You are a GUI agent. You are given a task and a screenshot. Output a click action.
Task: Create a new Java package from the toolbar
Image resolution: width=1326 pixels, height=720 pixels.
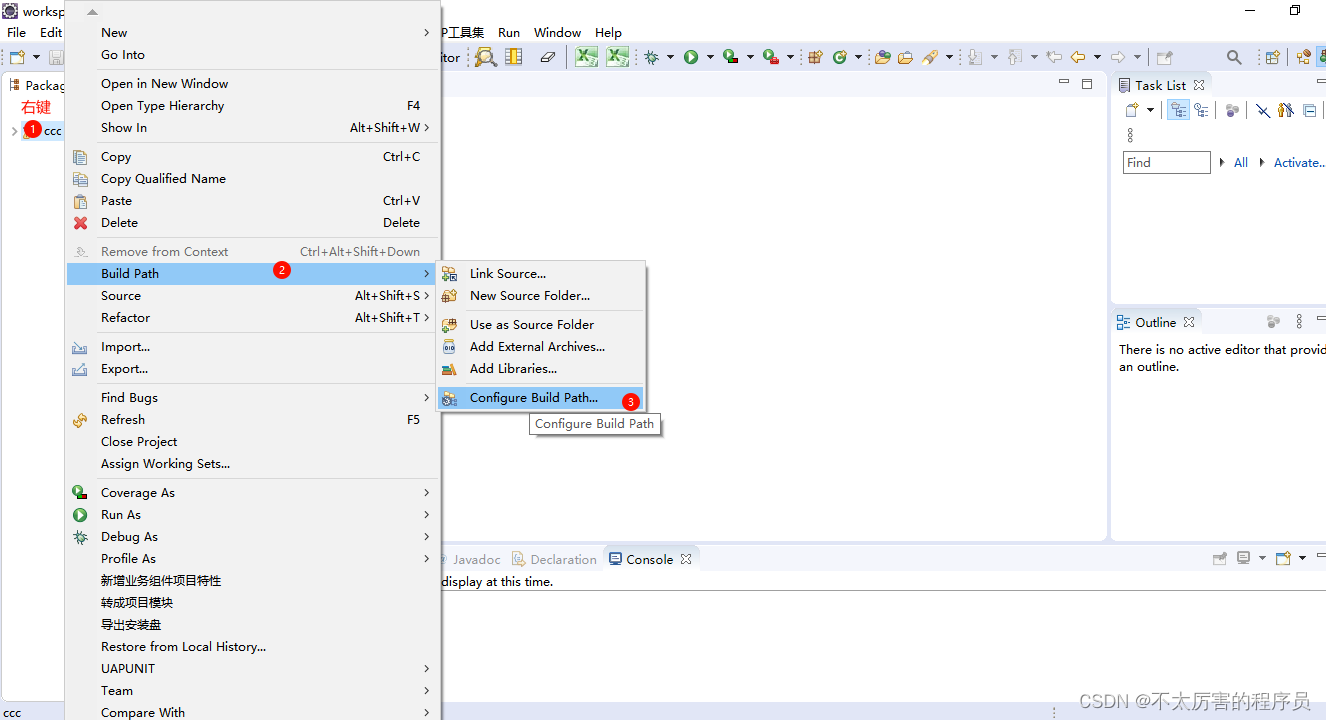pos(815,57)
